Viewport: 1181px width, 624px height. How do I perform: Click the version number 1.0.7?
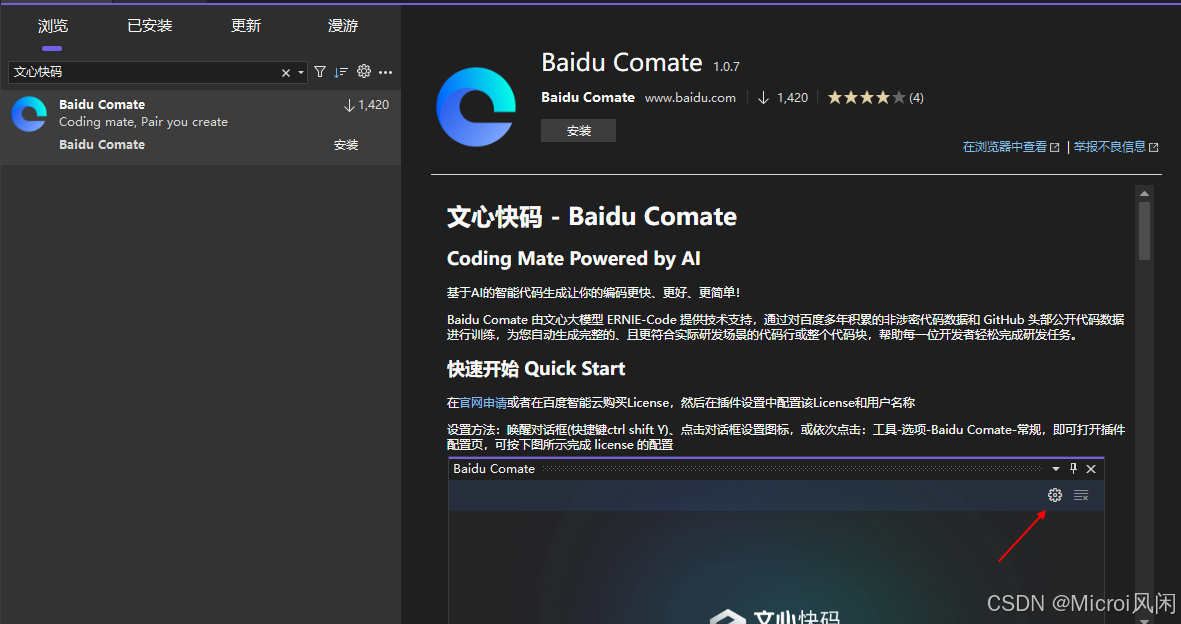(x=726, y=66)
